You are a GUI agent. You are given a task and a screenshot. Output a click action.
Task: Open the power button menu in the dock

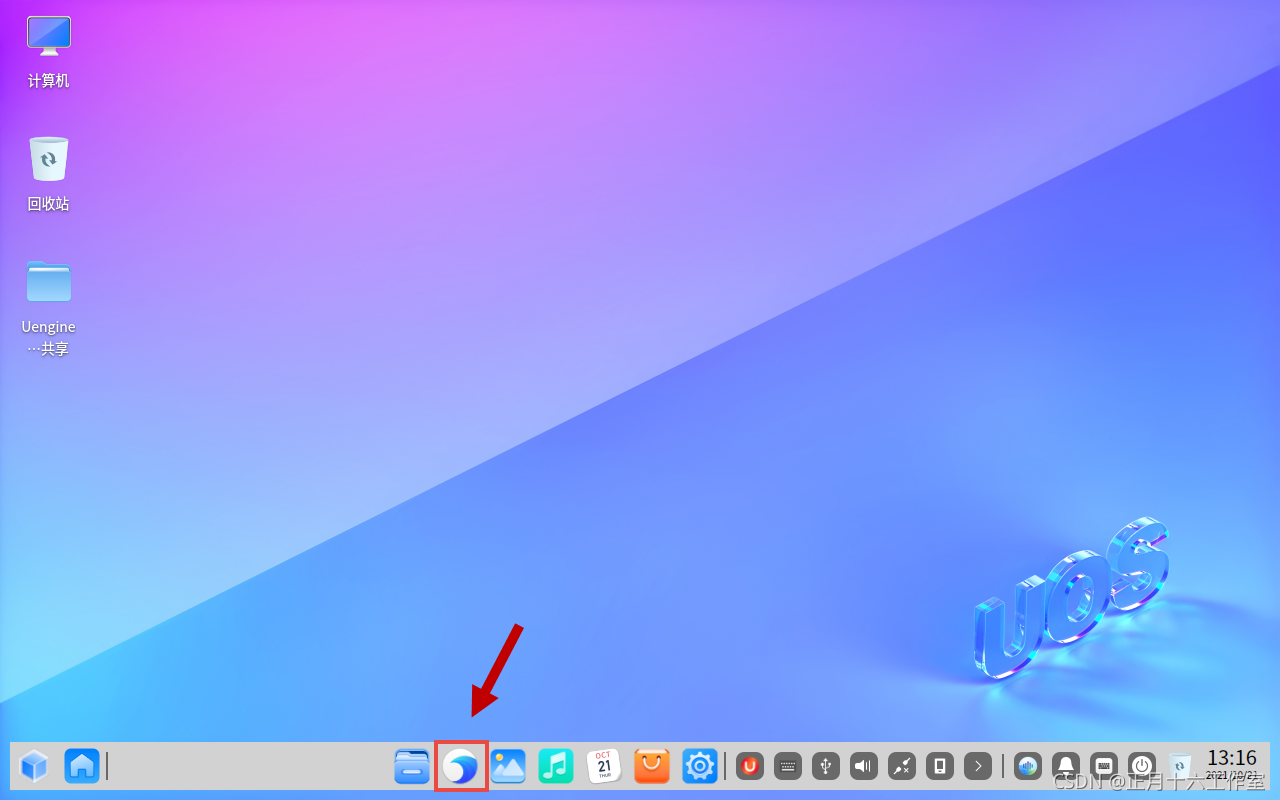[1142, 767]
